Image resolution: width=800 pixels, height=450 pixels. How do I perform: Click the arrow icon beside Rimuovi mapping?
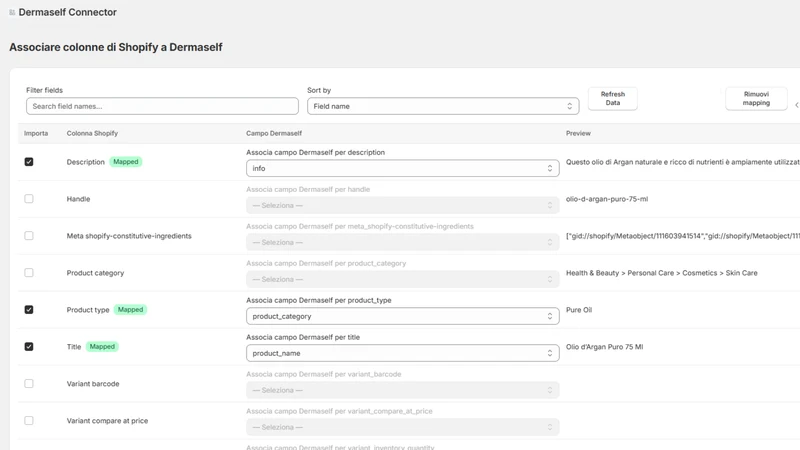coord(796,105)
